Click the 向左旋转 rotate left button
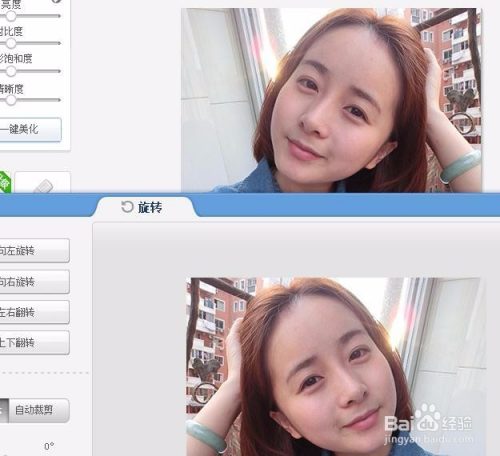The image size is (500, 456). [x=34, y=250]
